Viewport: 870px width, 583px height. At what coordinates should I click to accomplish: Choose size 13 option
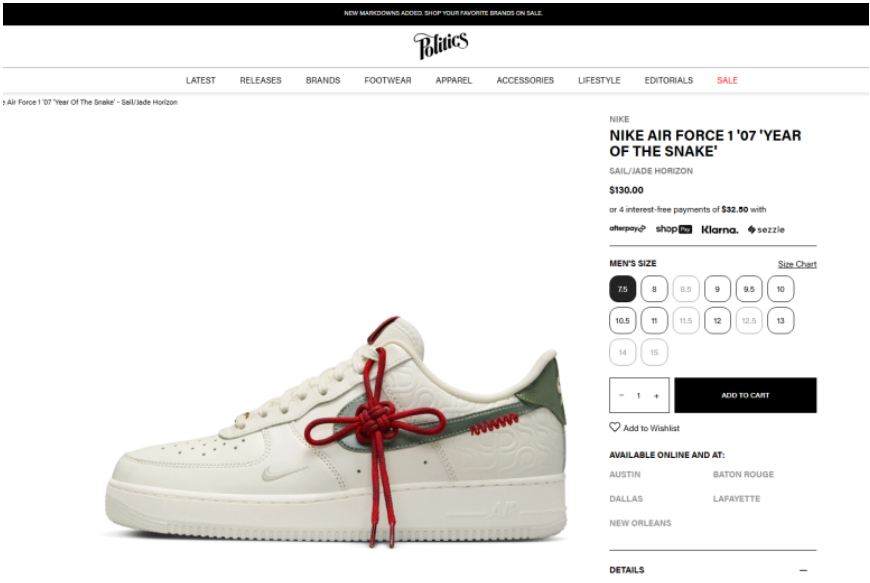[781, 321]
